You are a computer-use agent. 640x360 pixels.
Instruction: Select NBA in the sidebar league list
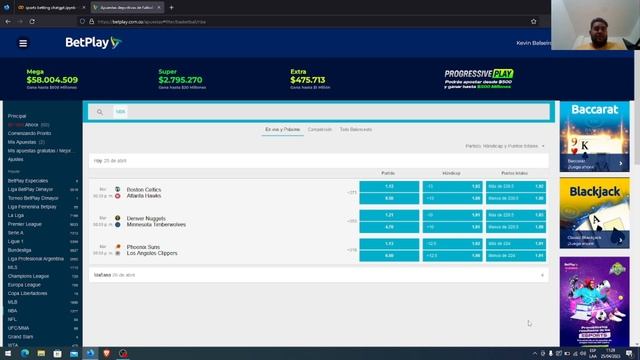pyautogui.click(x=12, y=311)
